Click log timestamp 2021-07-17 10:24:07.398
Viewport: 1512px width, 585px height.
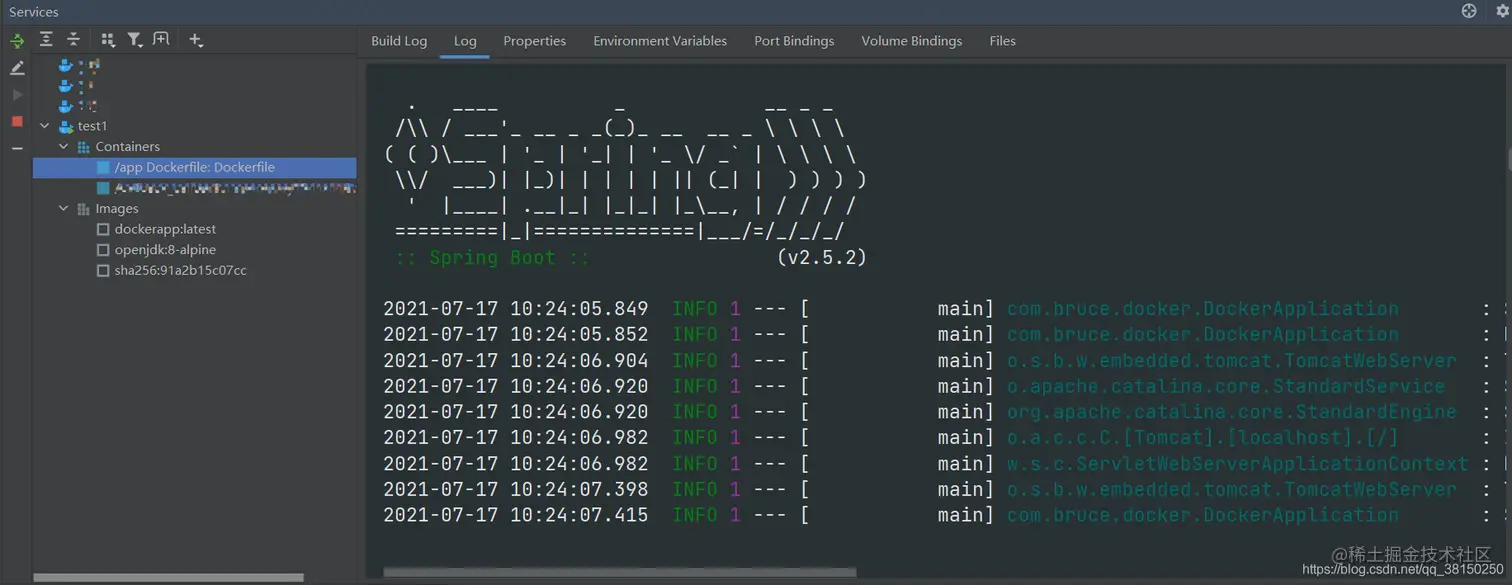(516, 490)
